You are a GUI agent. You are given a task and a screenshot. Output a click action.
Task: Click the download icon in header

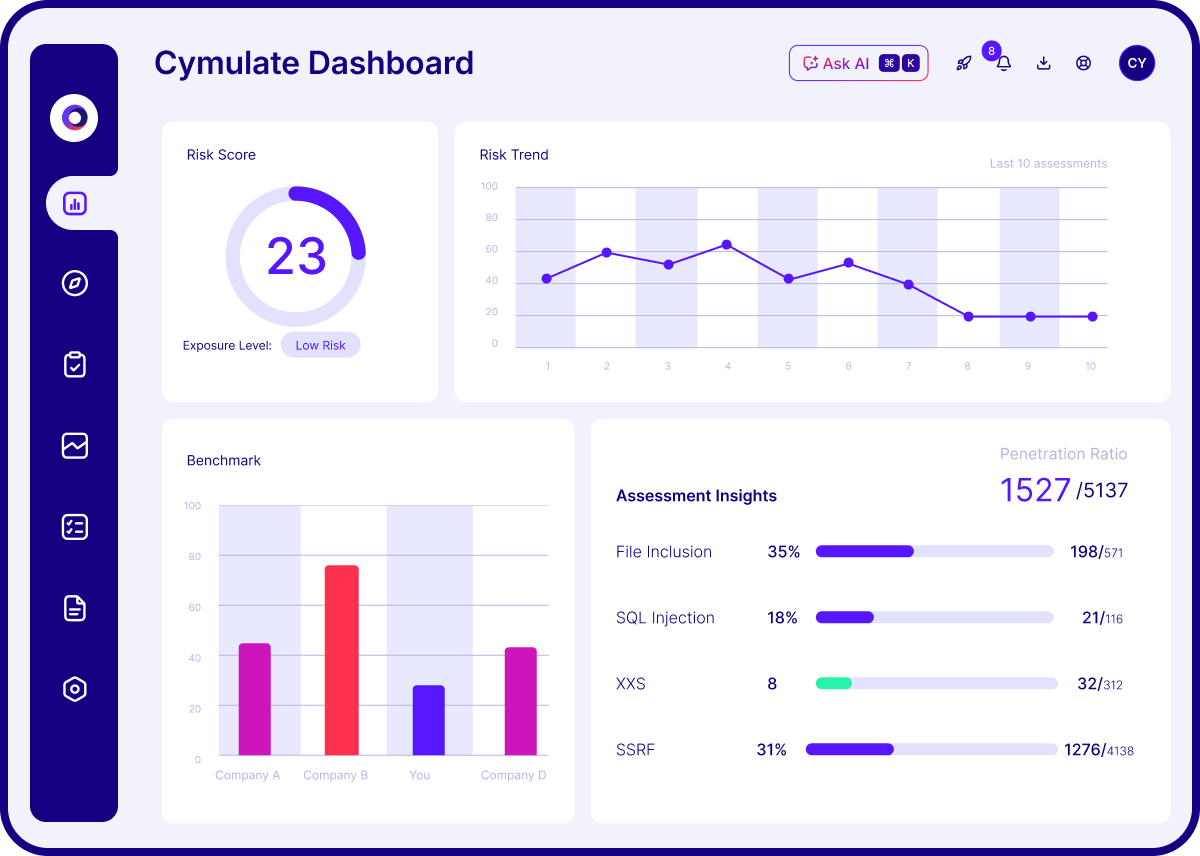[1043, 63]
